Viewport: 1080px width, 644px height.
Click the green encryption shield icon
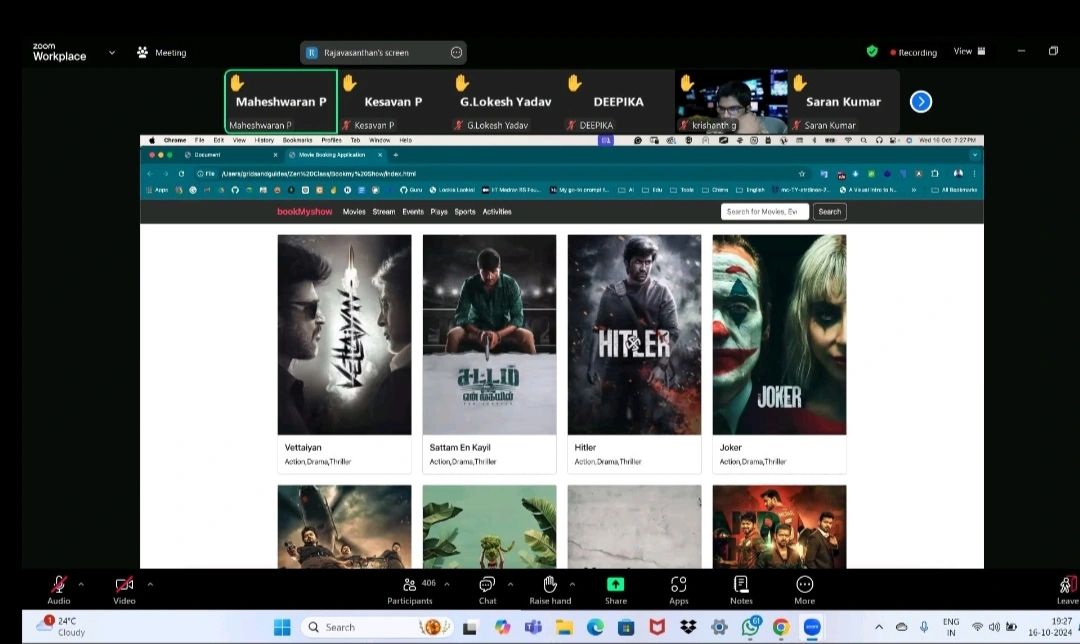click(872, 52)
